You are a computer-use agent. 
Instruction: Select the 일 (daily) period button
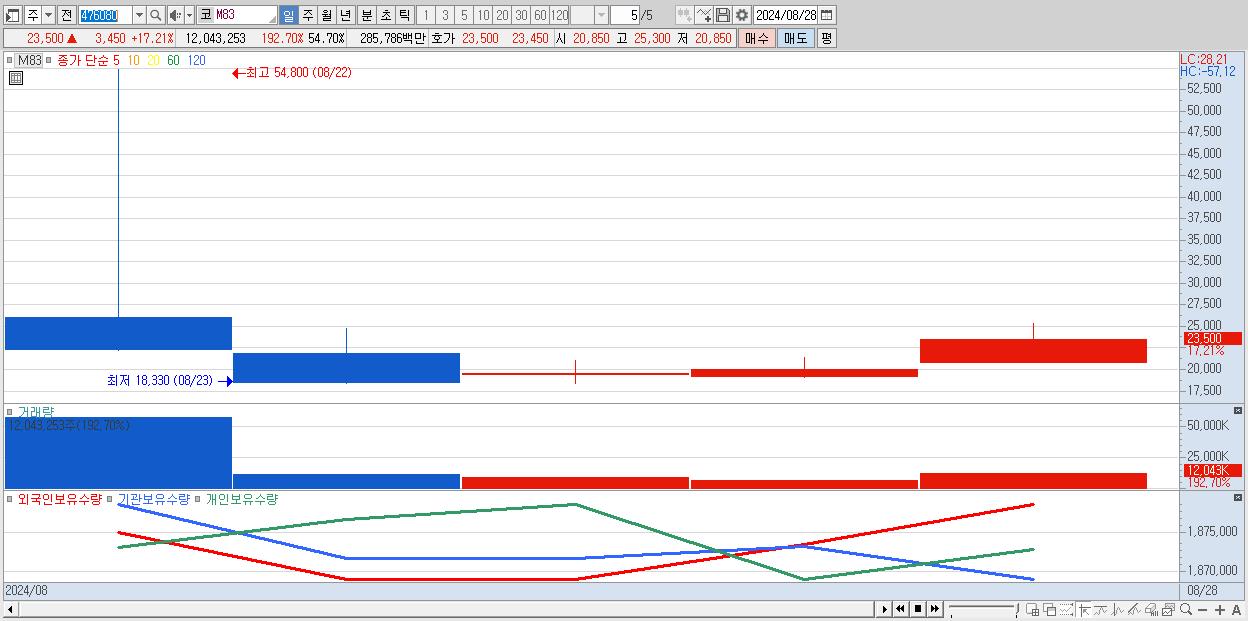click(x=288, y=15)
